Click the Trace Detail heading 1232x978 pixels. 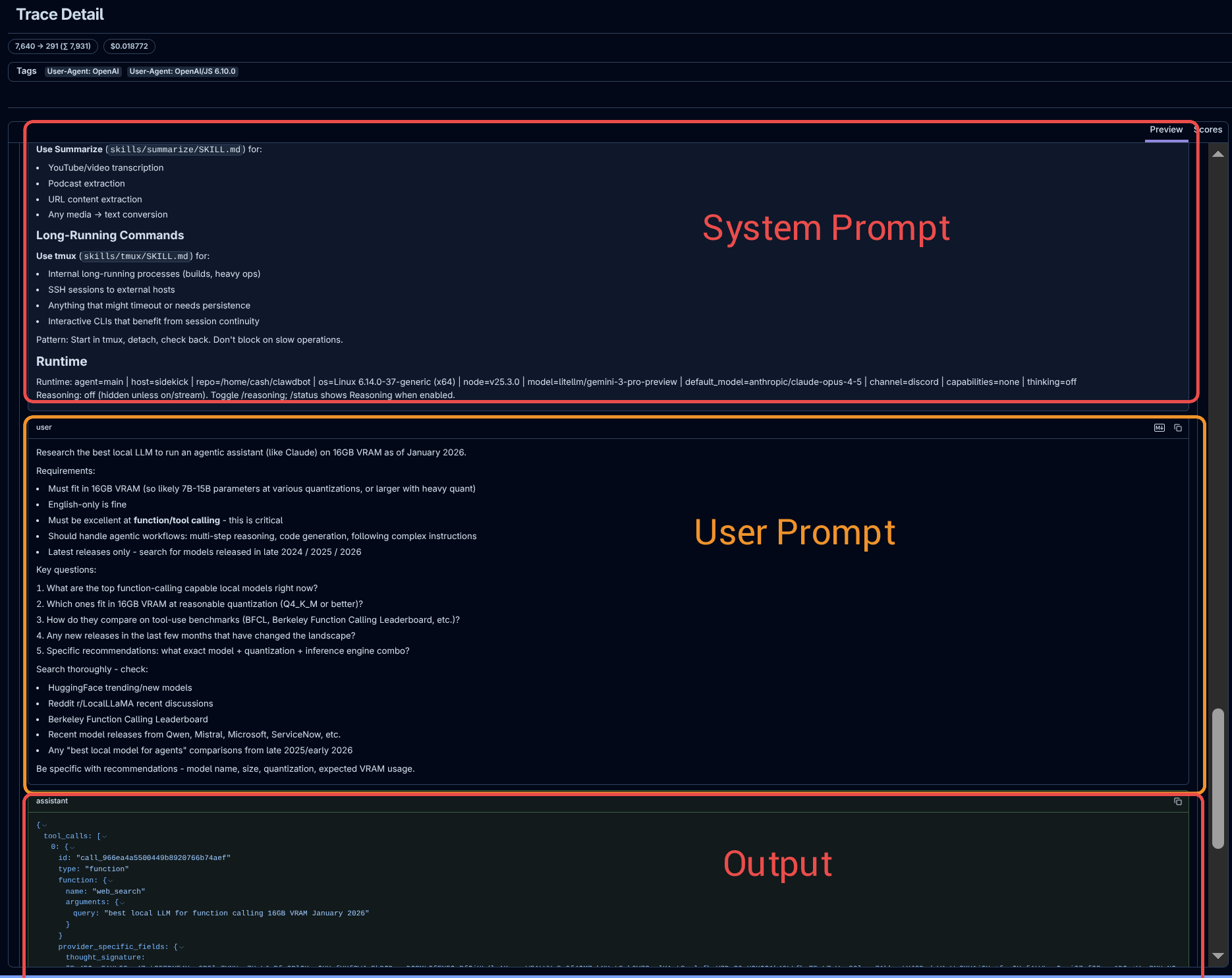tap(60, 14)
